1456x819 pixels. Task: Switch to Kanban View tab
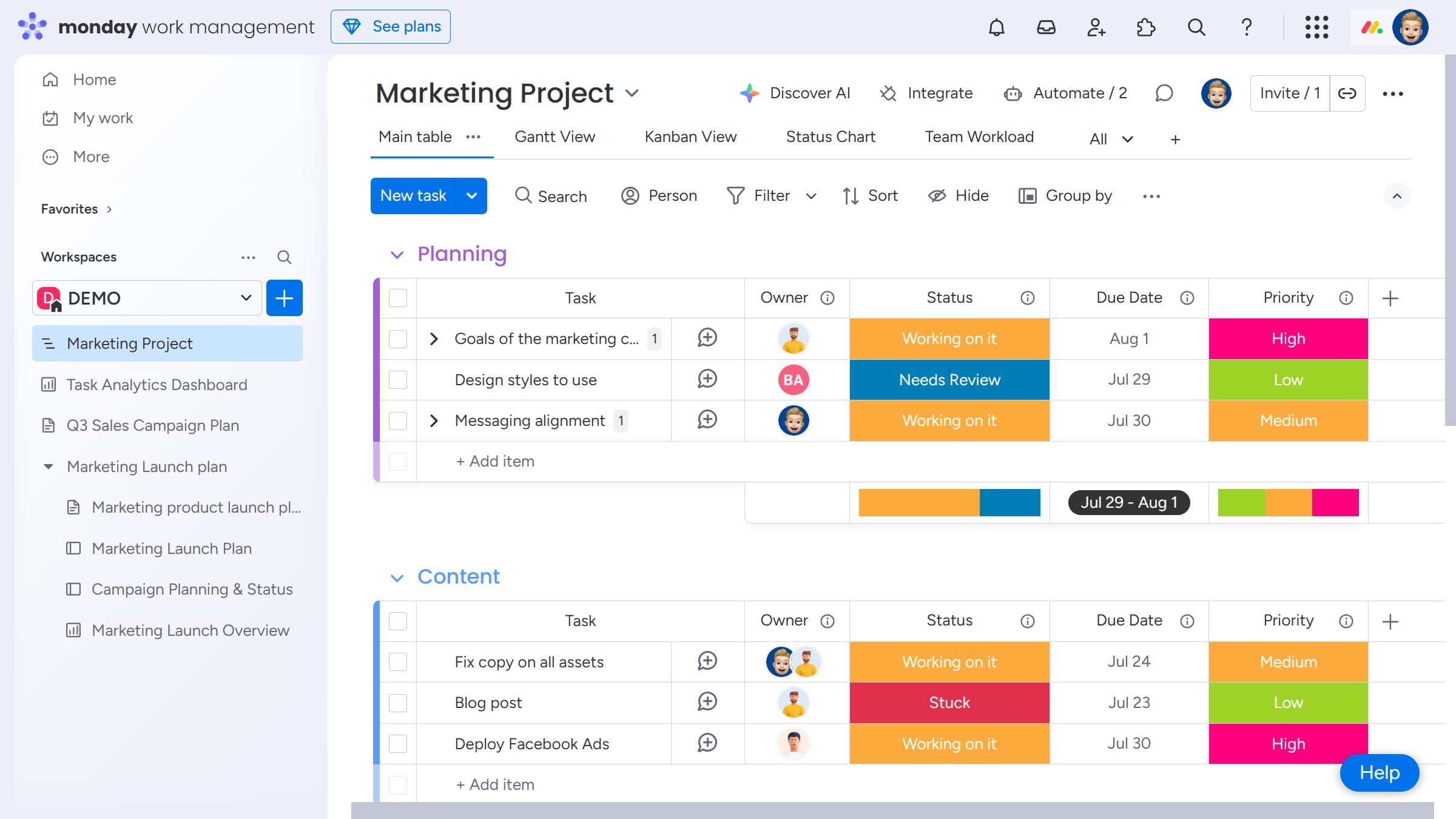point(690,137)
